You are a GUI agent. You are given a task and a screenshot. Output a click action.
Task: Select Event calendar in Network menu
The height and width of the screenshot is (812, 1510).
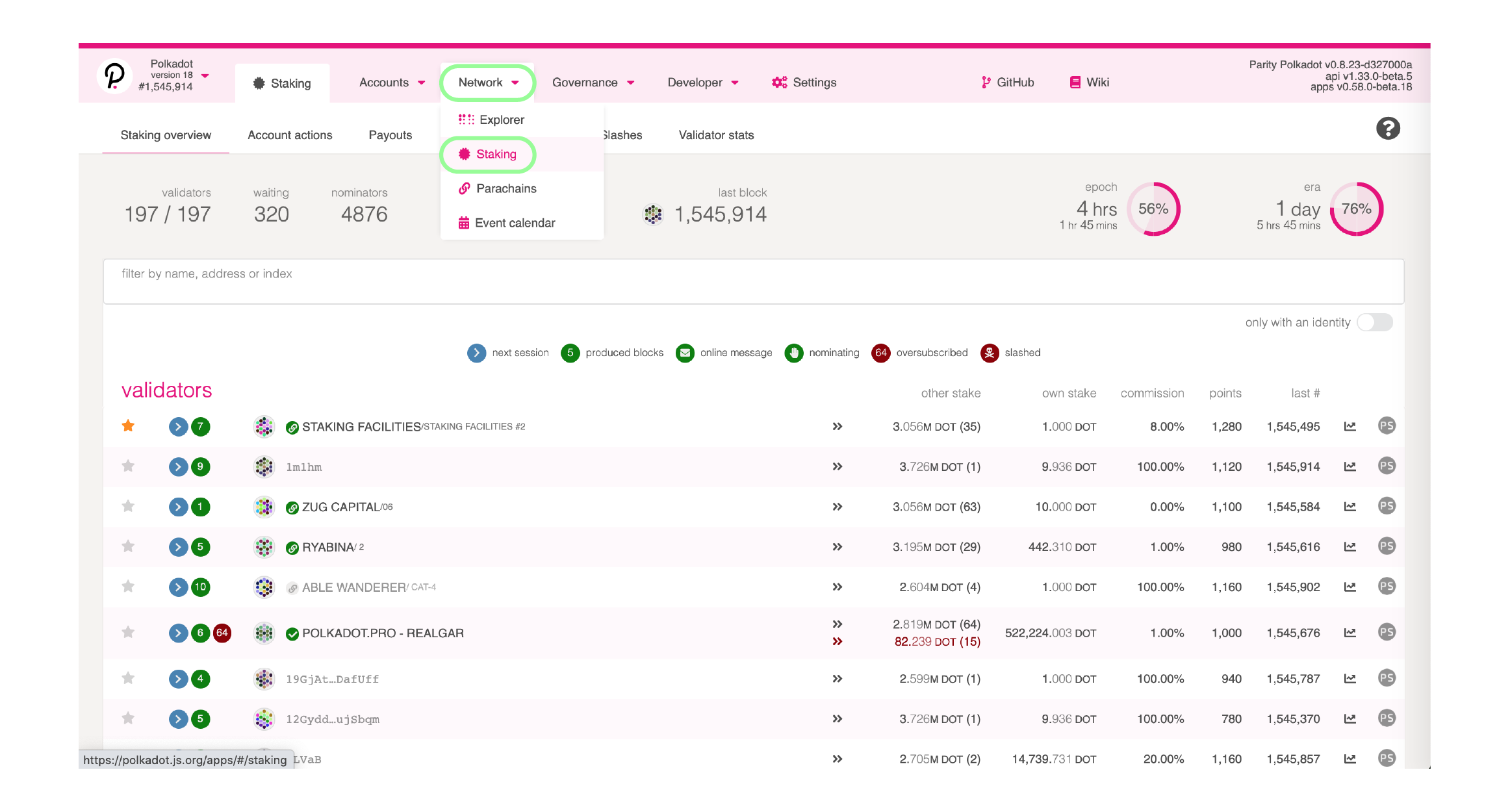click(522, 223)
